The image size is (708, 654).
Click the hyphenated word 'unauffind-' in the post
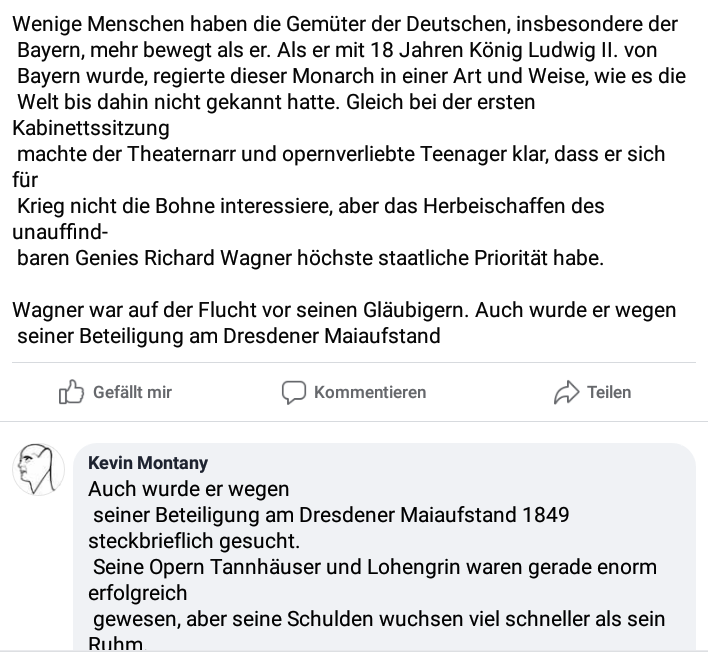60,232
